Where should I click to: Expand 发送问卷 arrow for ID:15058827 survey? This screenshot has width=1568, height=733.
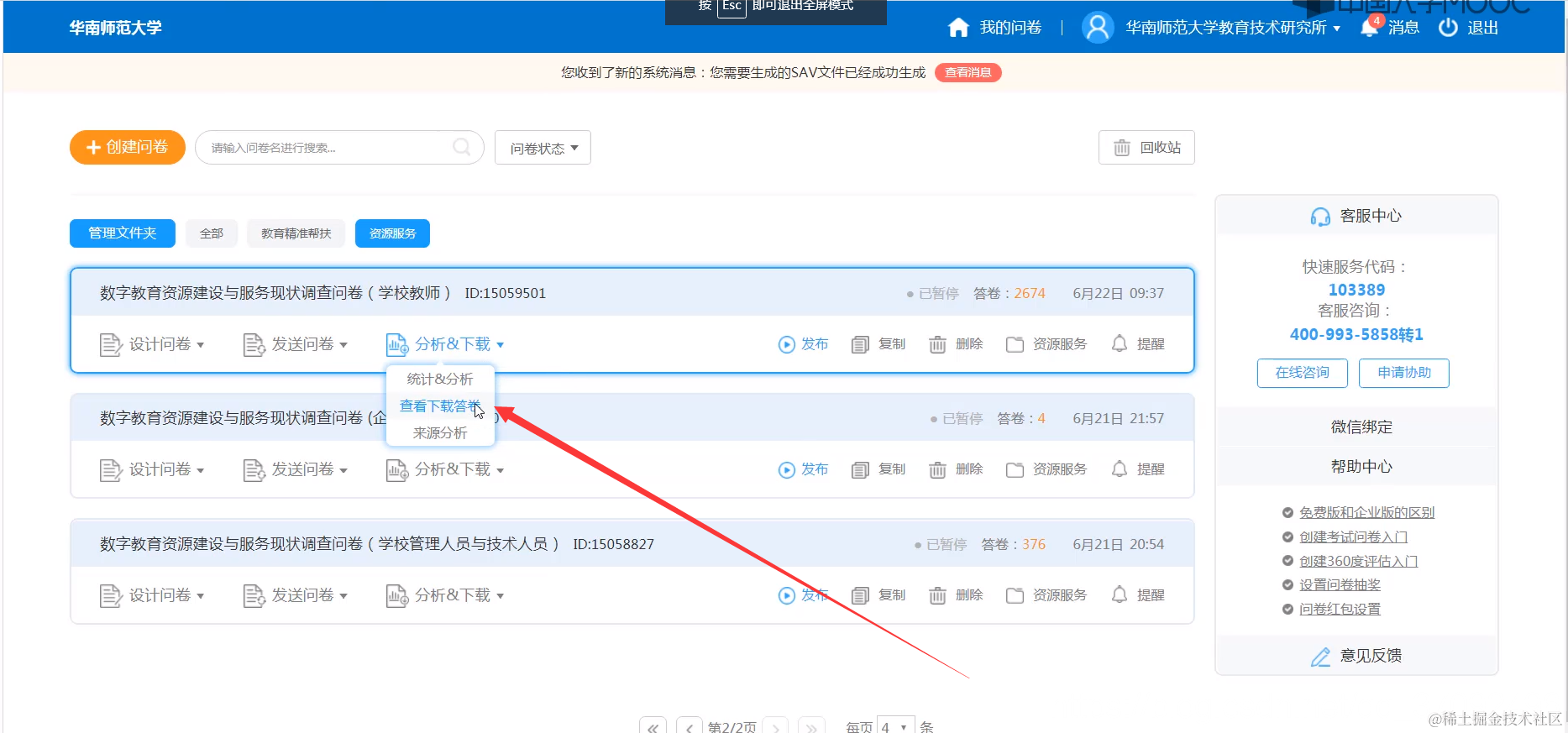(x=343, y=596)
